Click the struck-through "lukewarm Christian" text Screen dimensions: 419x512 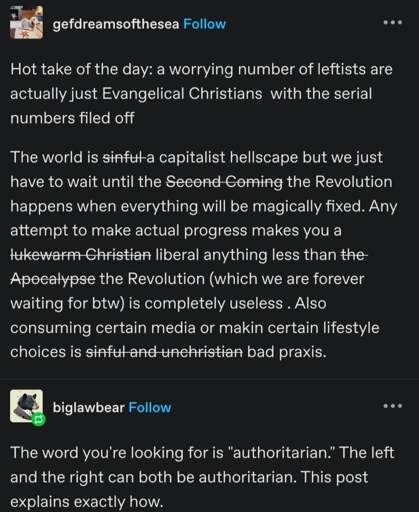(81, 255)
